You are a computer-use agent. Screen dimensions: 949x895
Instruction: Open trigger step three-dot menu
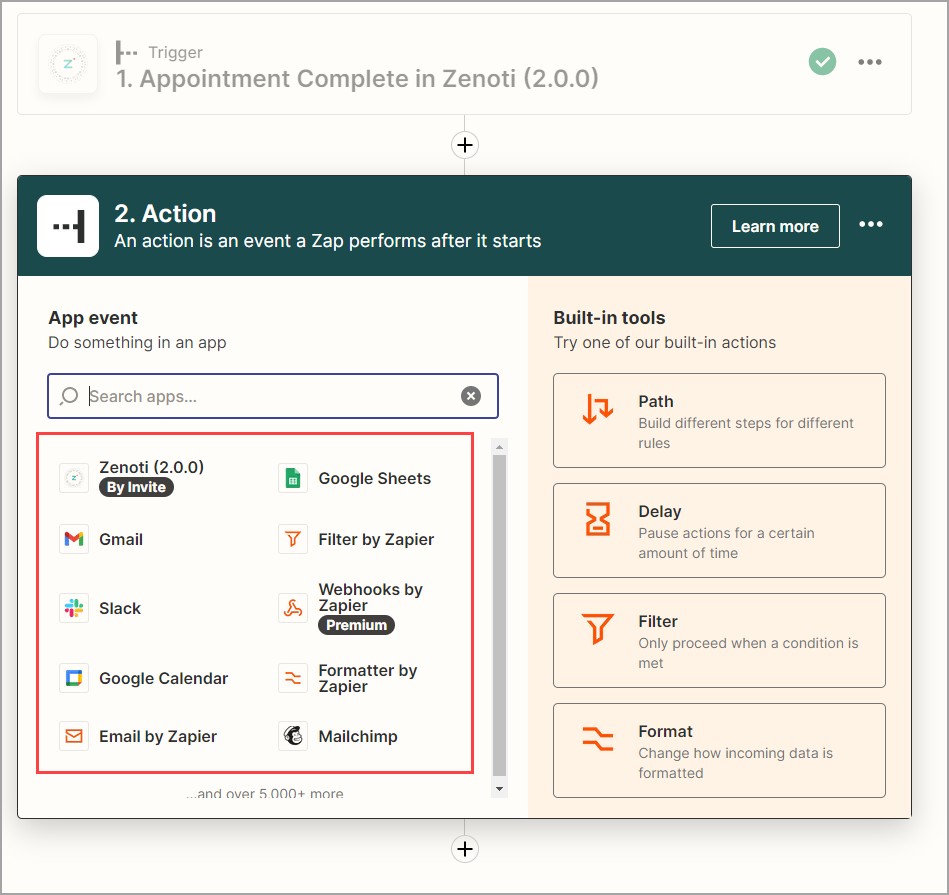coord(870,62)
